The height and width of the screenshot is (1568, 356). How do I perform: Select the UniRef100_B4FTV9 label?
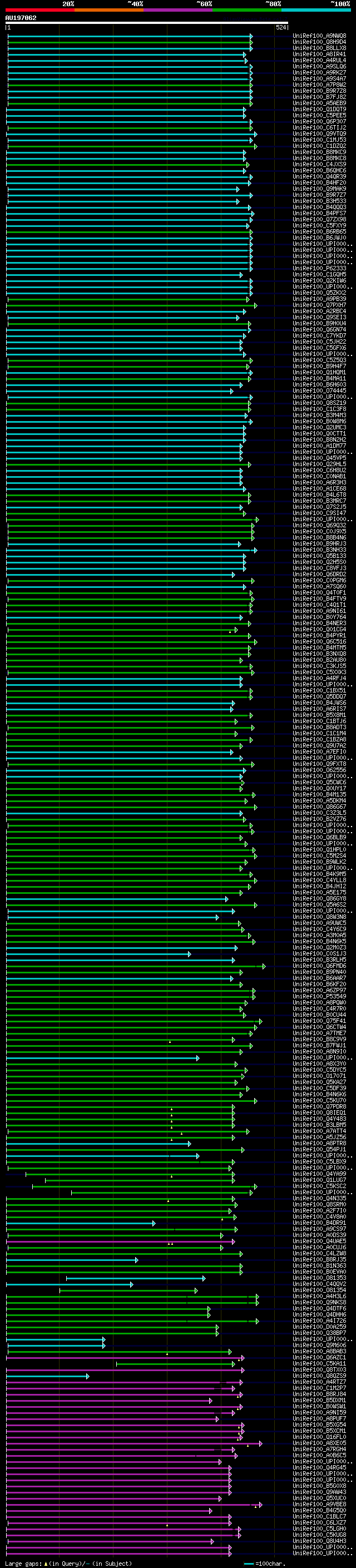pyautogui.click(x=319, y=599)
